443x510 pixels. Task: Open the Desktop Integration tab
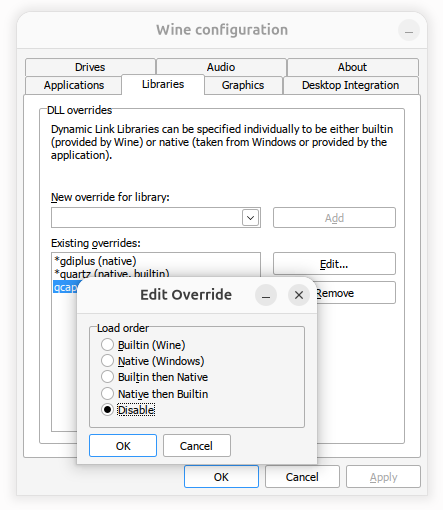coord(351,85)
